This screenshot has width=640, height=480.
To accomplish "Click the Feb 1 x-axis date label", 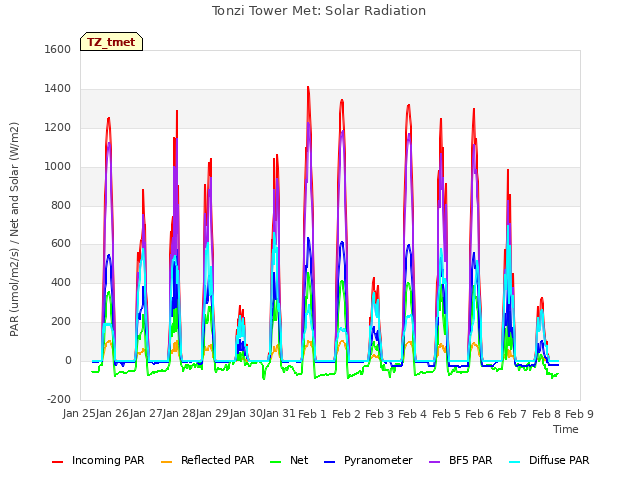I will click(313, 414).
